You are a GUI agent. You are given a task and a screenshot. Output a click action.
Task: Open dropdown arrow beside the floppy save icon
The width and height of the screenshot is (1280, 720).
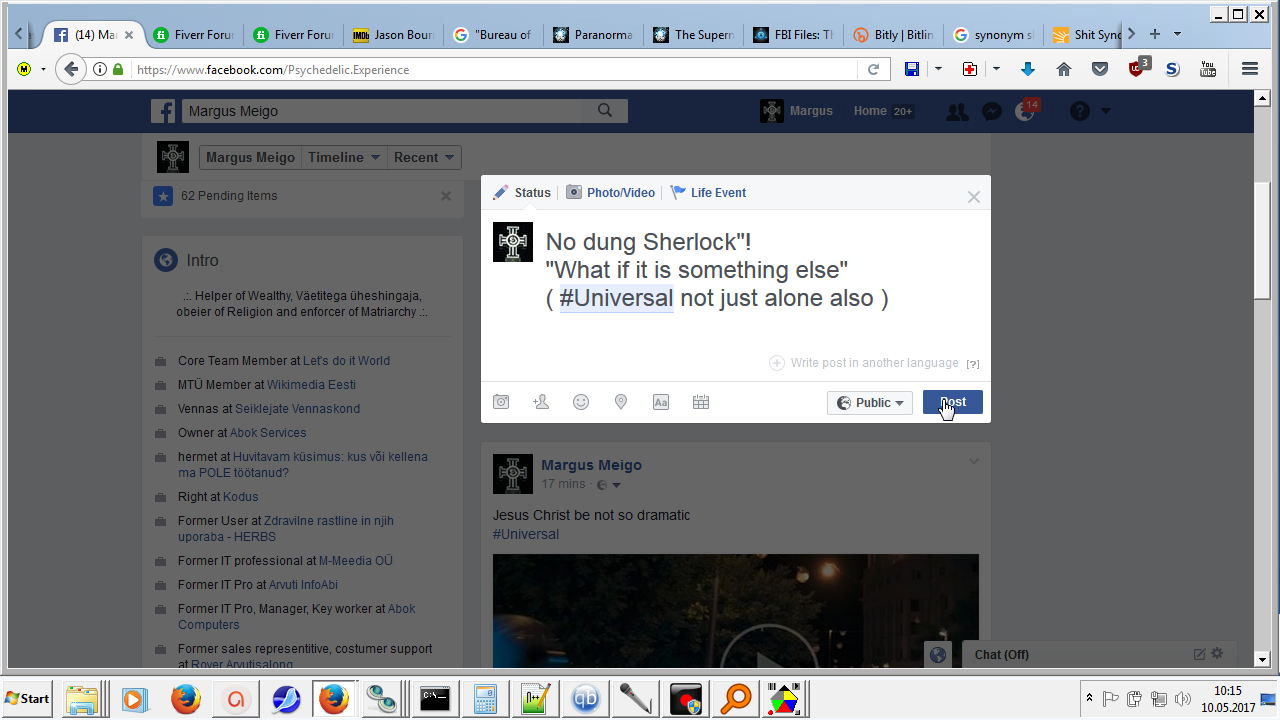(938, 69)
